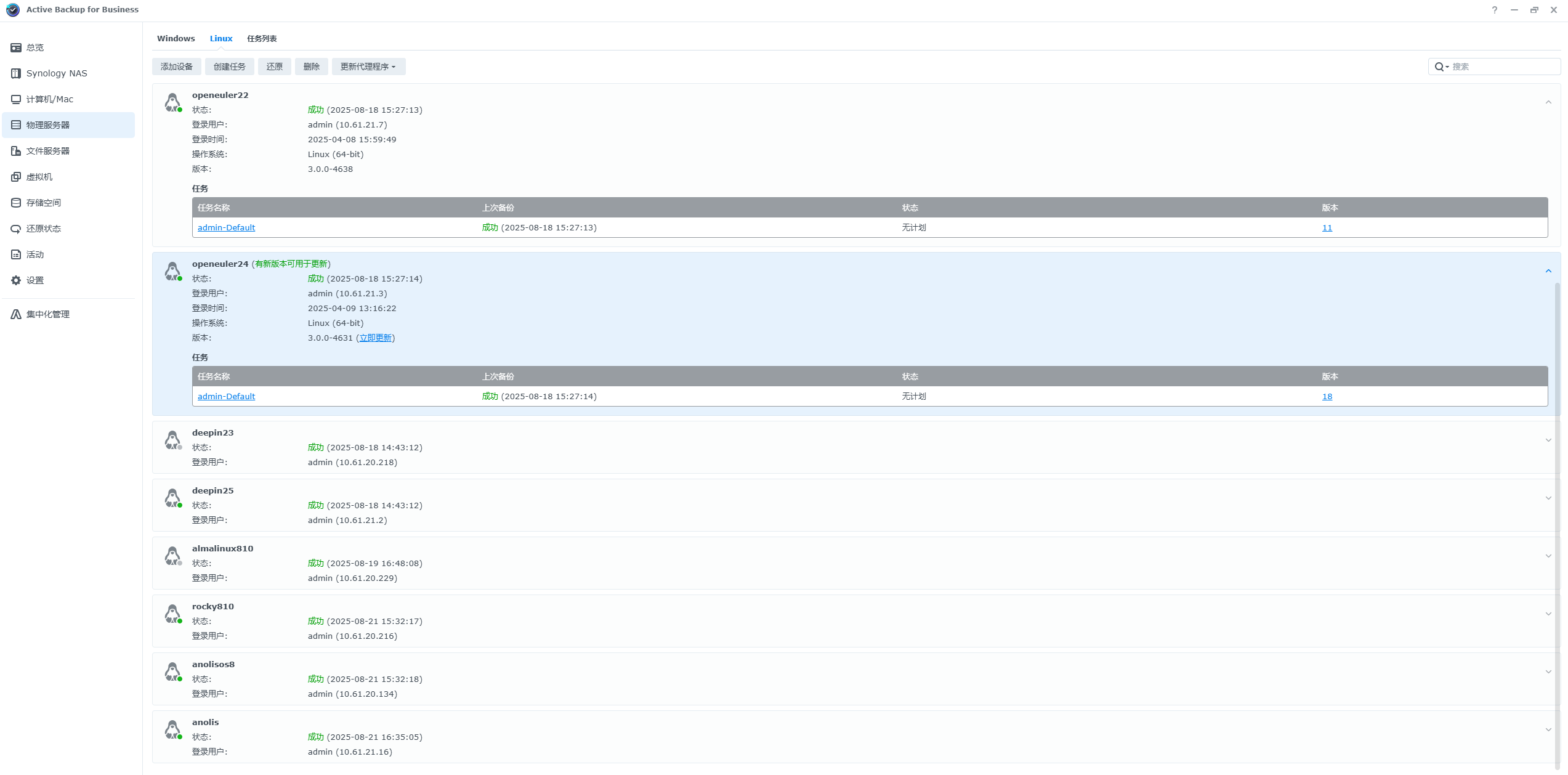Open the Synology NAS sidebar icon
The width and height of the screenshot is (1568, 775).
[x=16, y=73]
